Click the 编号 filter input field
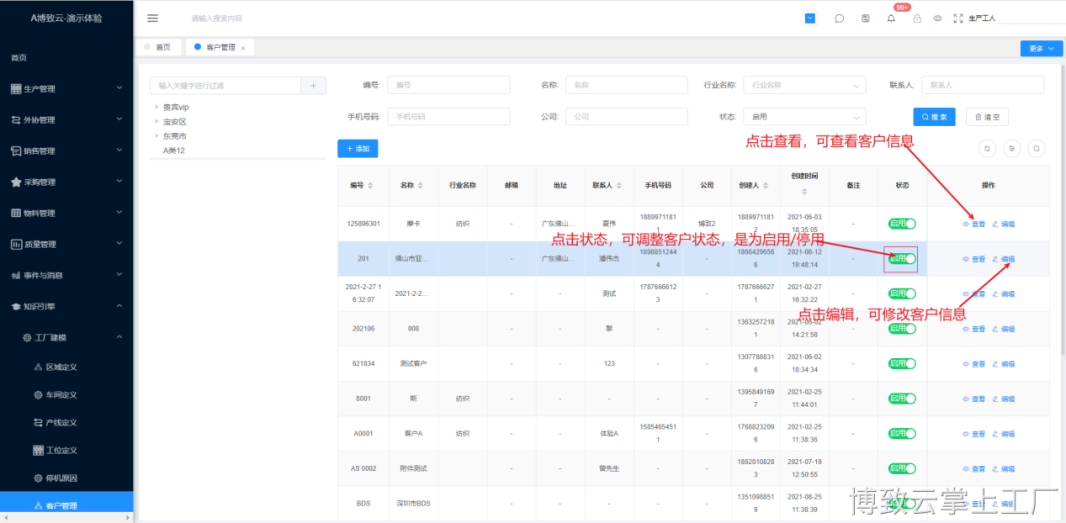This screenshot has width=1066, height=523. click(x=449, y=85)
